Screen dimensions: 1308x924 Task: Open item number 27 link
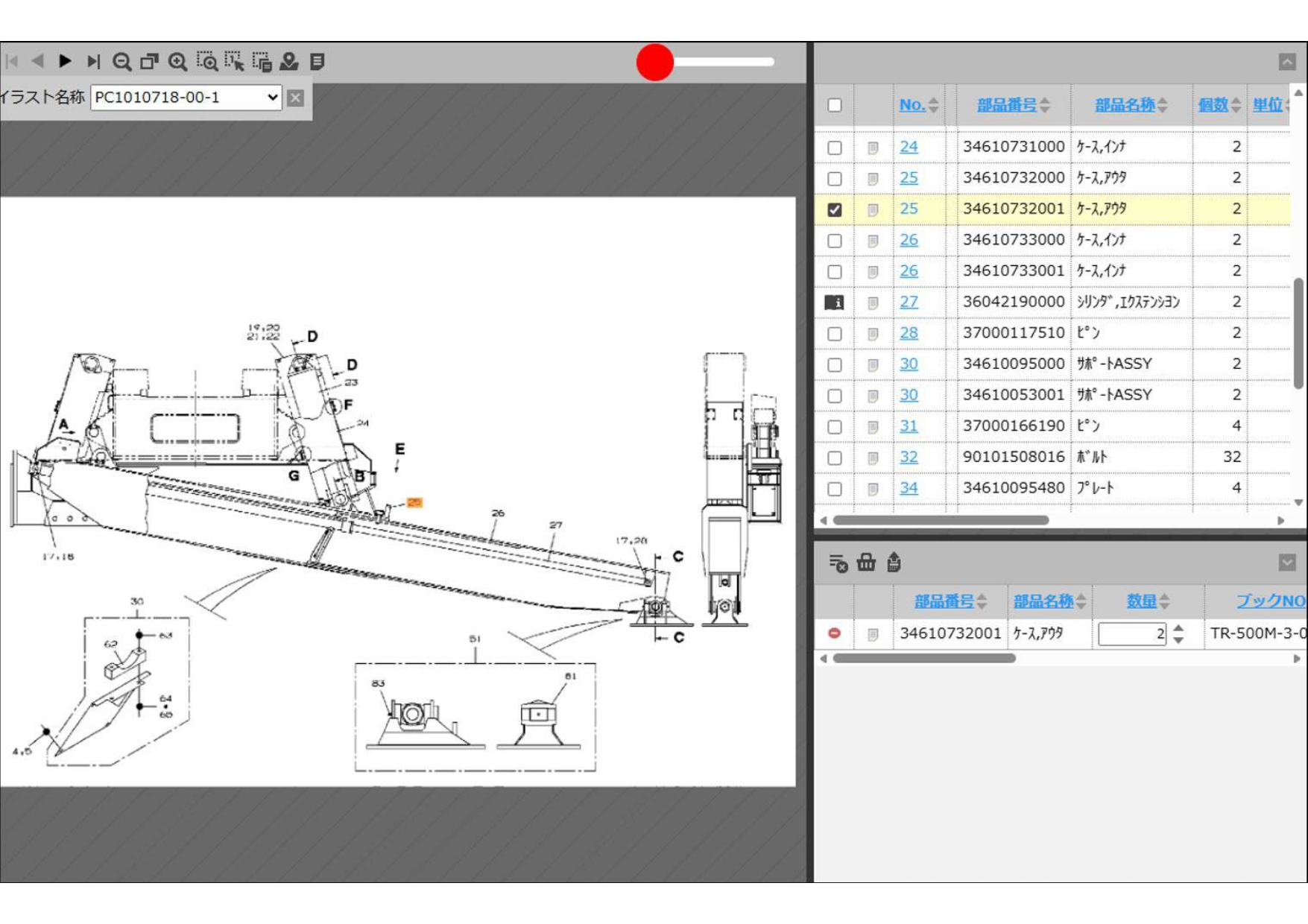coord(909,303)
